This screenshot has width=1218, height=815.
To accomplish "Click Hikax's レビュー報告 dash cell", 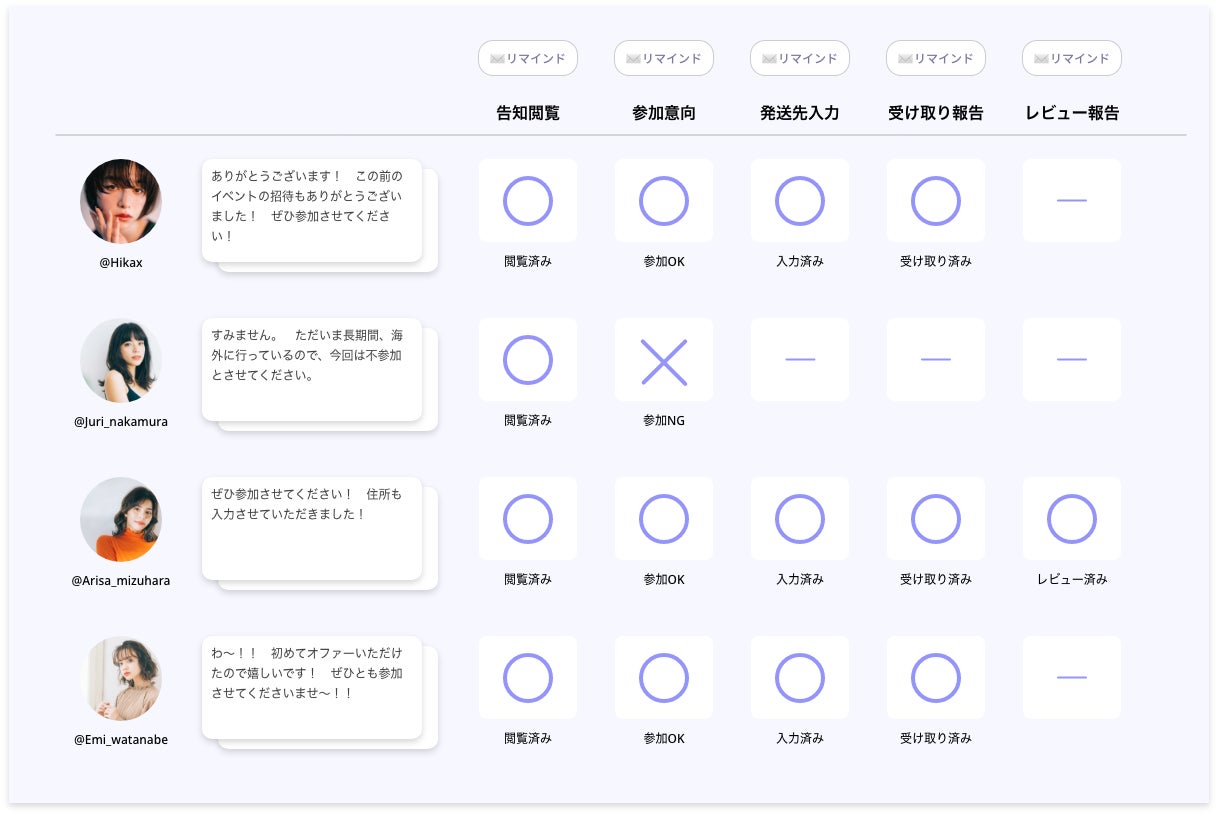I will point(1072,201).
